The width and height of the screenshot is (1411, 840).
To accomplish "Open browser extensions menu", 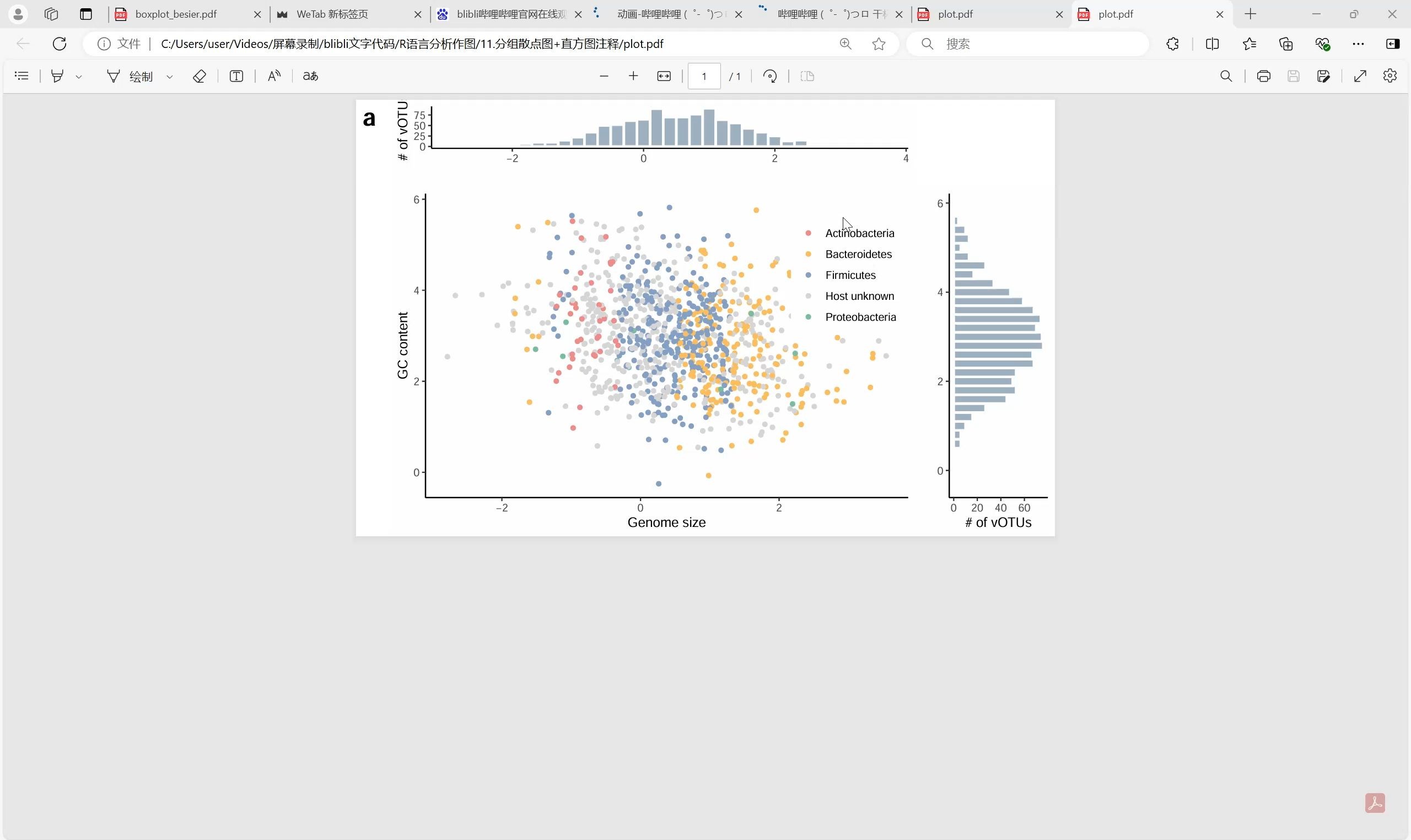I will [x=1173, y=44].
